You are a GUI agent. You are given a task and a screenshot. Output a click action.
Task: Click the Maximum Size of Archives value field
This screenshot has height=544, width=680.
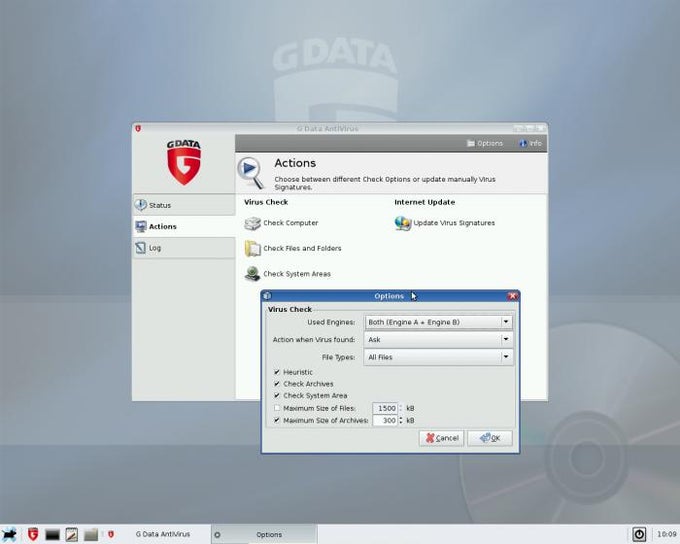(x=385, y=420)
